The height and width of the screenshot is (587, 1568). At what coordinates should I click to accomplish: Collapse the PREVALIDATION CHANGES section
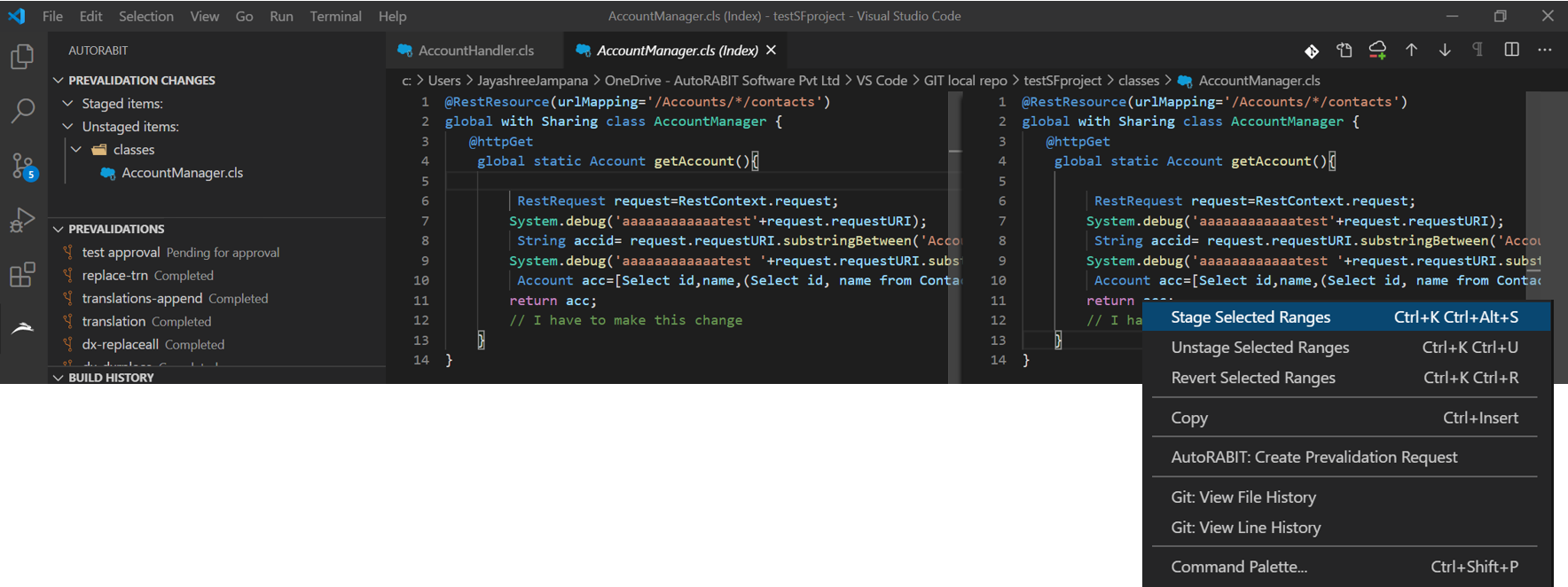pyautogui.click(x=59, y=81)
